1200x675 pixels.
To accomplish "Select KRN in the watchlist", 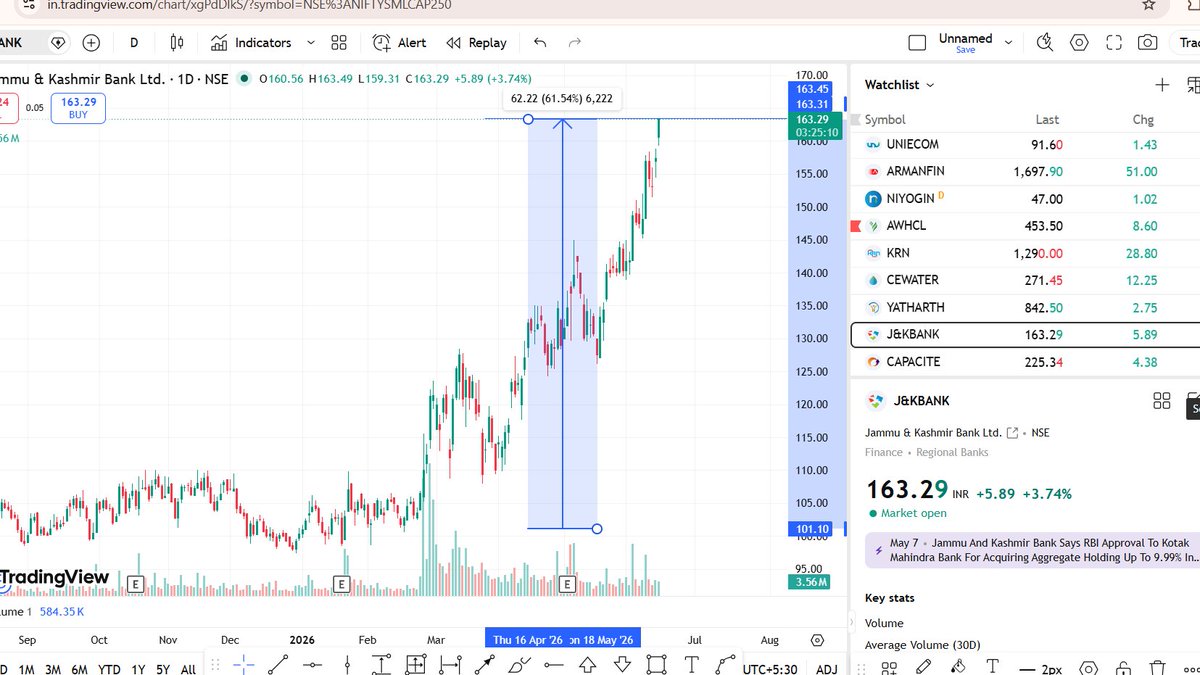I will tap(1025, 253).
